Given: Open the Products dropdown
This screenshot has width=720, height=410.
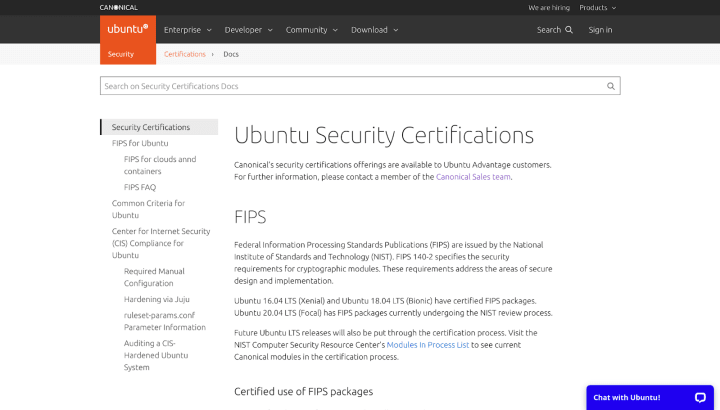Looking at the screenshot, I should [x=597, y=8].
